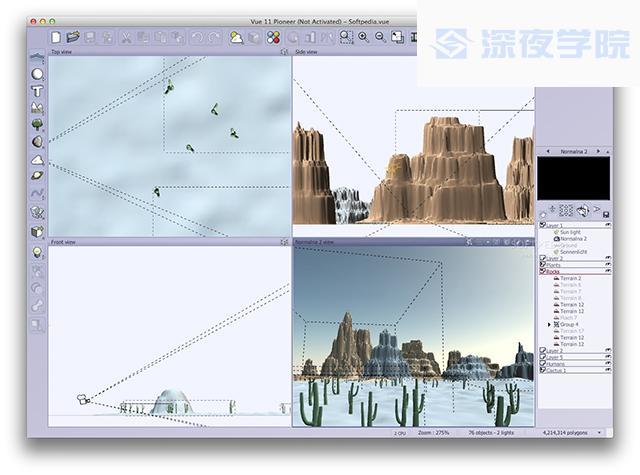Add a terrain with the mountain tool

[37, 108]
